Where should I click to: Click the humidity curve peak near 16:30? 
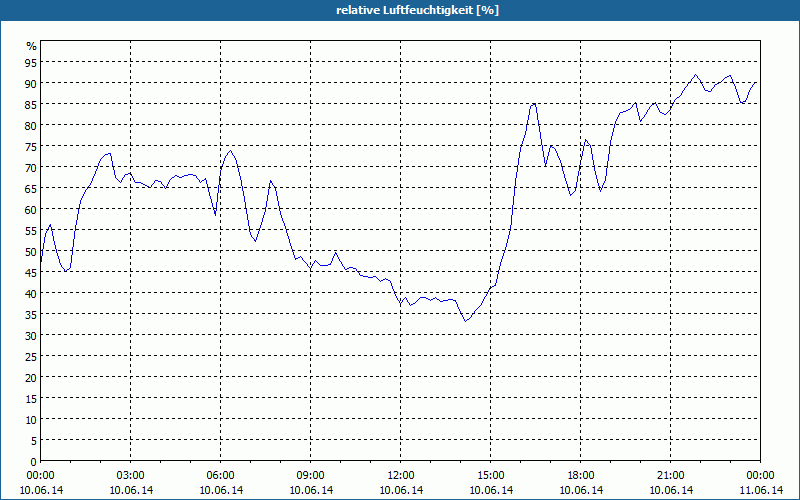click(x=533, y=104)
